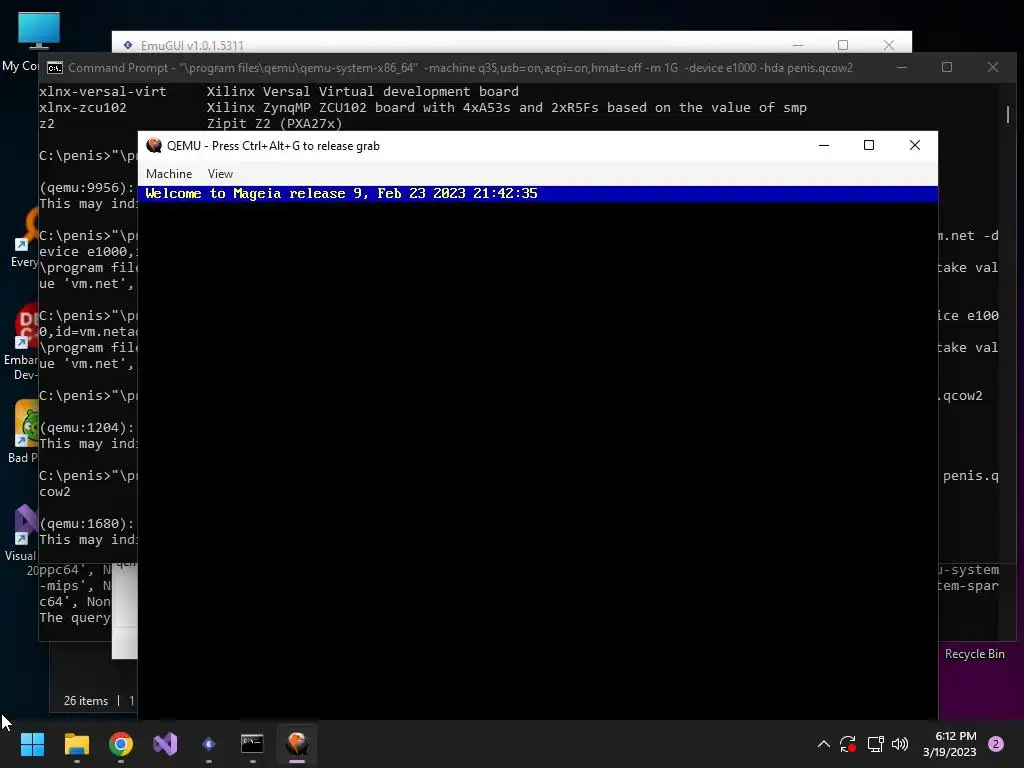Click the '(qemu:9956):' text in Command Prompt
1024x768 pixels.
click(x=87, y=187)
